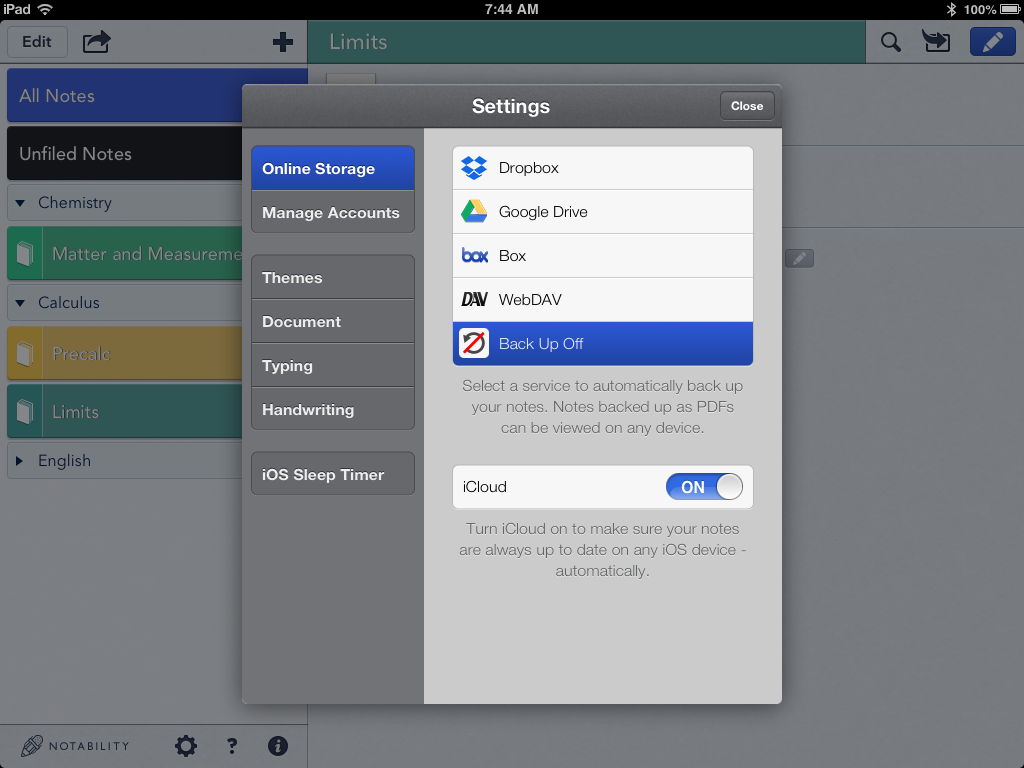Turn off the iCloud switch
The width and height of the screenshot is (1024, 768).
704,487
